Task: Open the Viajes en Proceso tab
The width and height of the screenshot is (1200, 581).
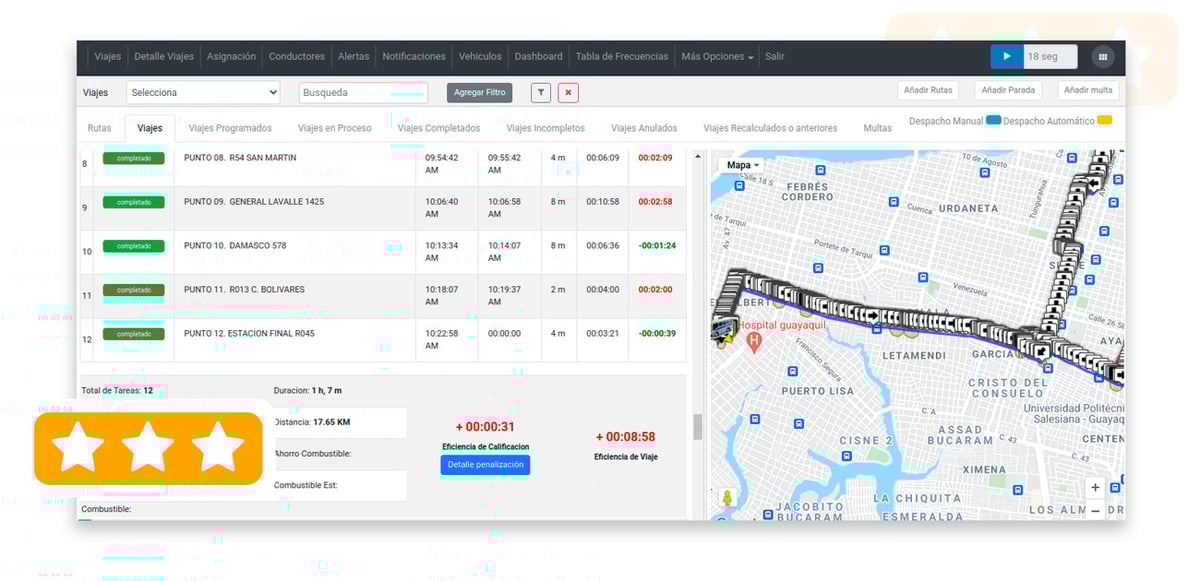Action: tap(335, 128)
